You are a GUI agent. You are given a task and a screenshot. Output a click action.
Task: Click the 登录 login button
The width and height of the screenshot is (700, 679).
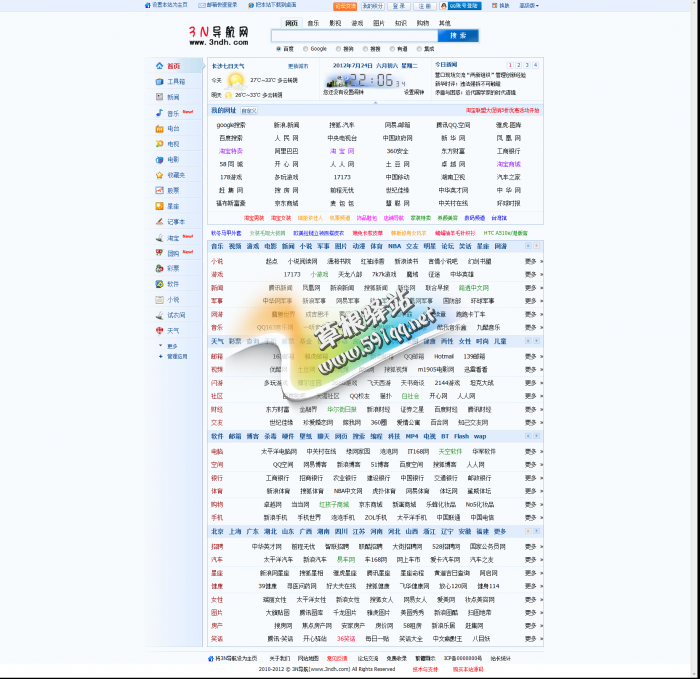(x=399, y=6)
